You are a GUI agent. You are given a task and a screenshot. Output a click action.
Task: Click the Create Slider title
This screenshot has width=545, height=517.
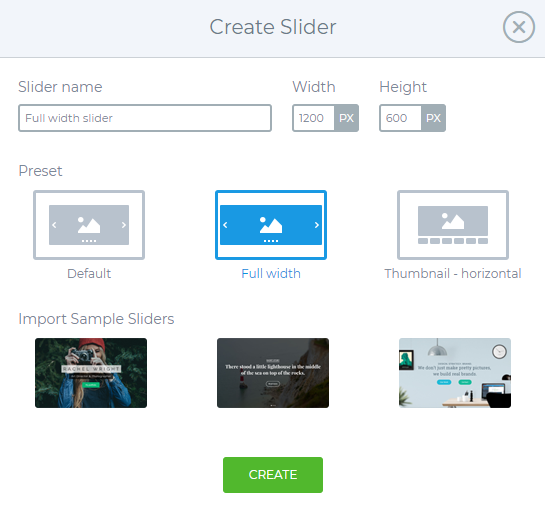[x=273, y=27]
